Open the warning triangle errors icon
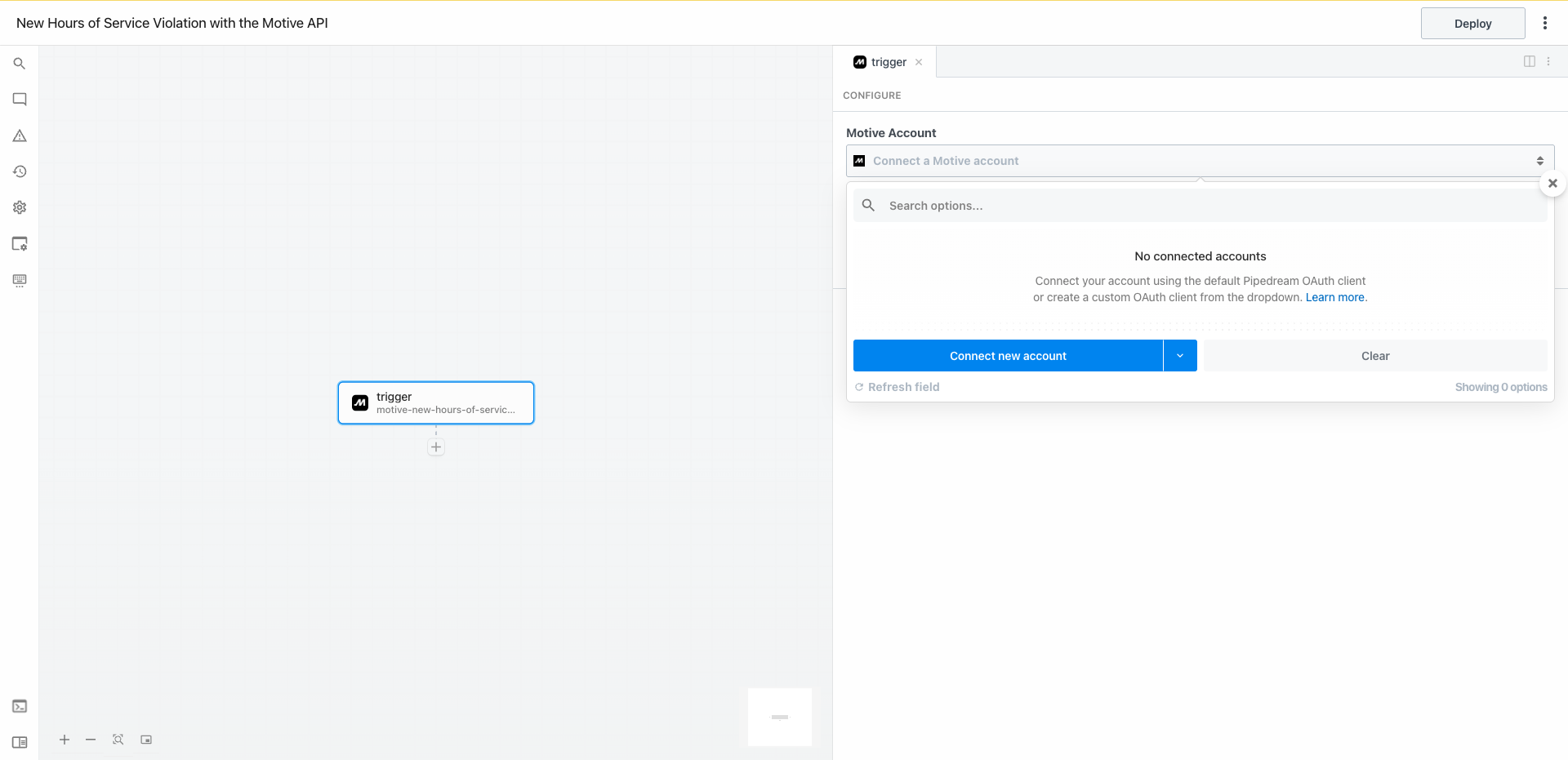 click(x=20, y=136)
